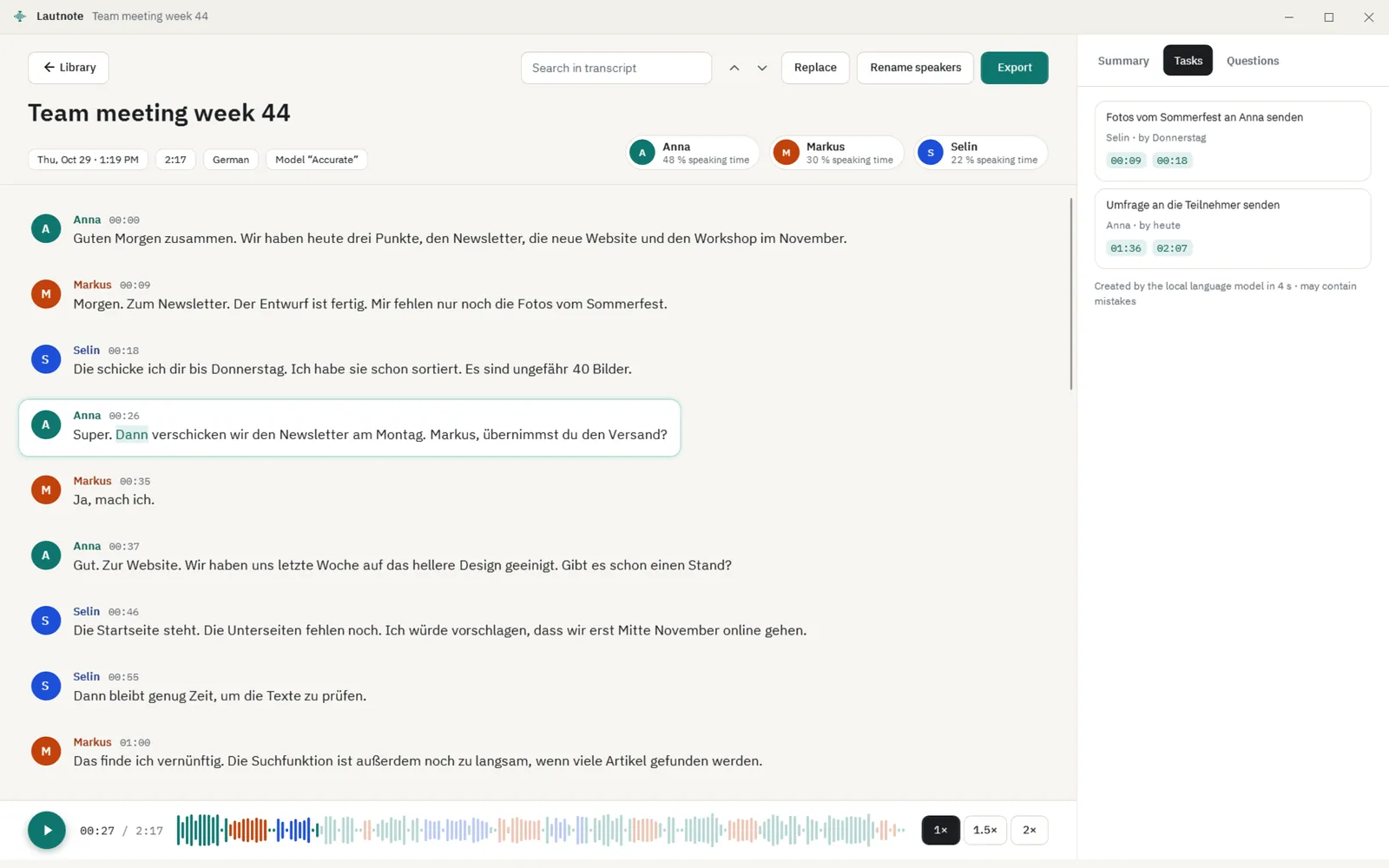This screenshot has width=1389, height=868.
Task: Open the Replace dialog
Action: click(x=815, y=68)
